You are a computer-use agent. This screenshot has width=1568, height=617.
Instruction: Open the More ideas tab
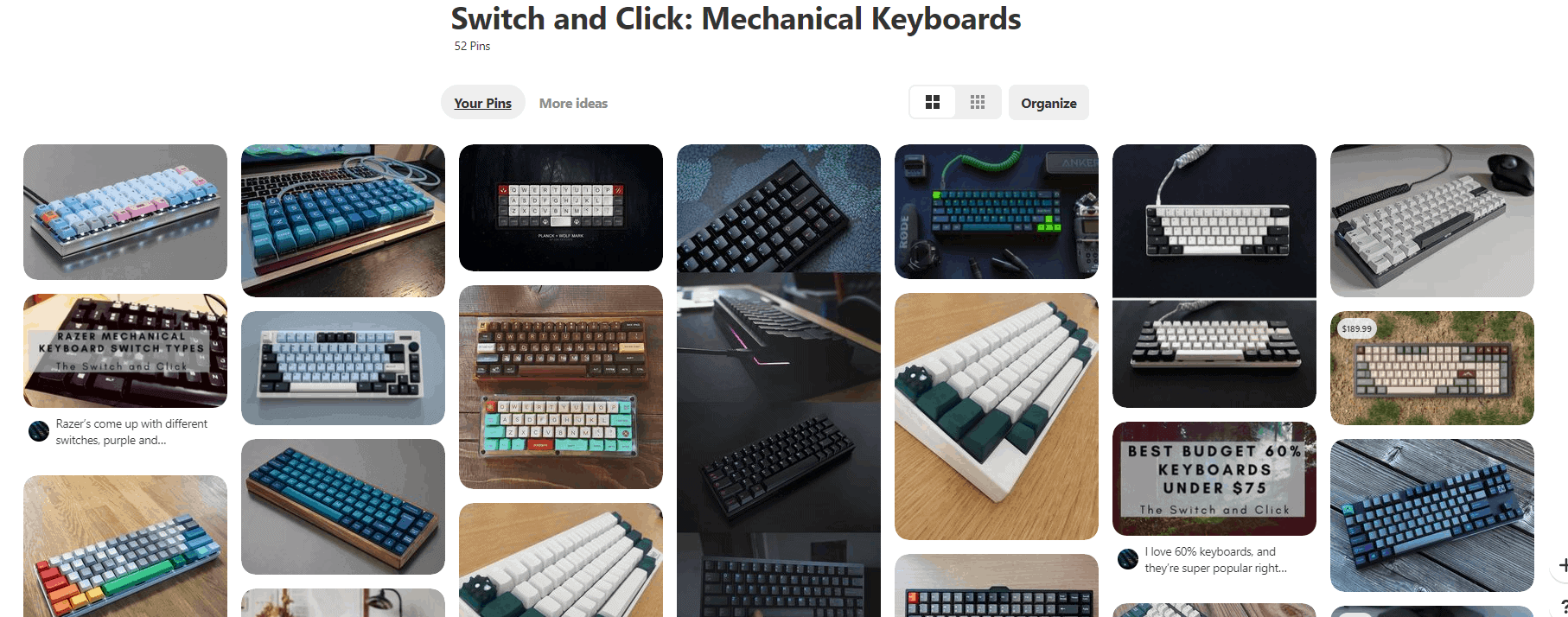coord(573,103)
